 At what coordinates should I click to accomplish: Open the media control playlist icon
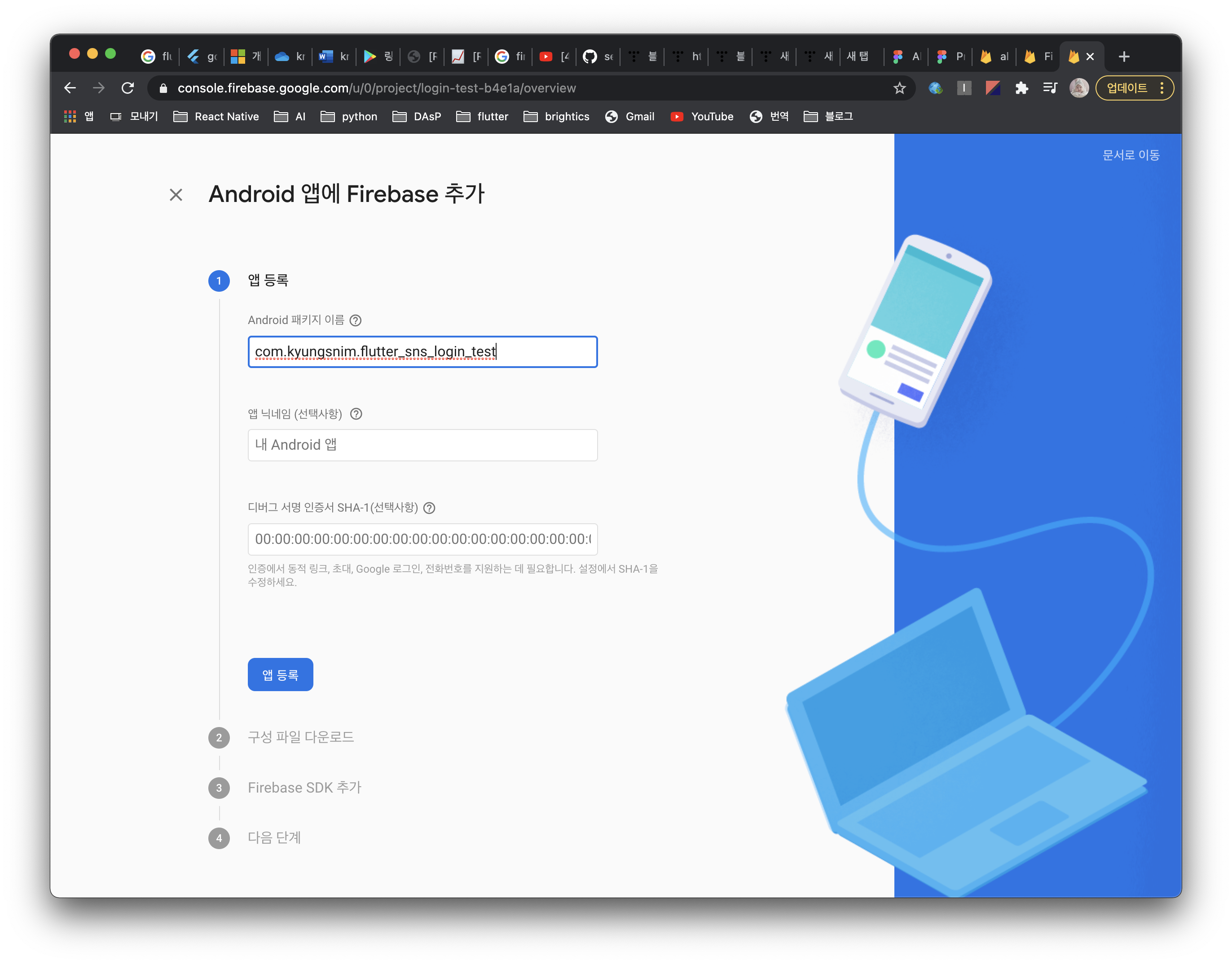point(1050,88)
